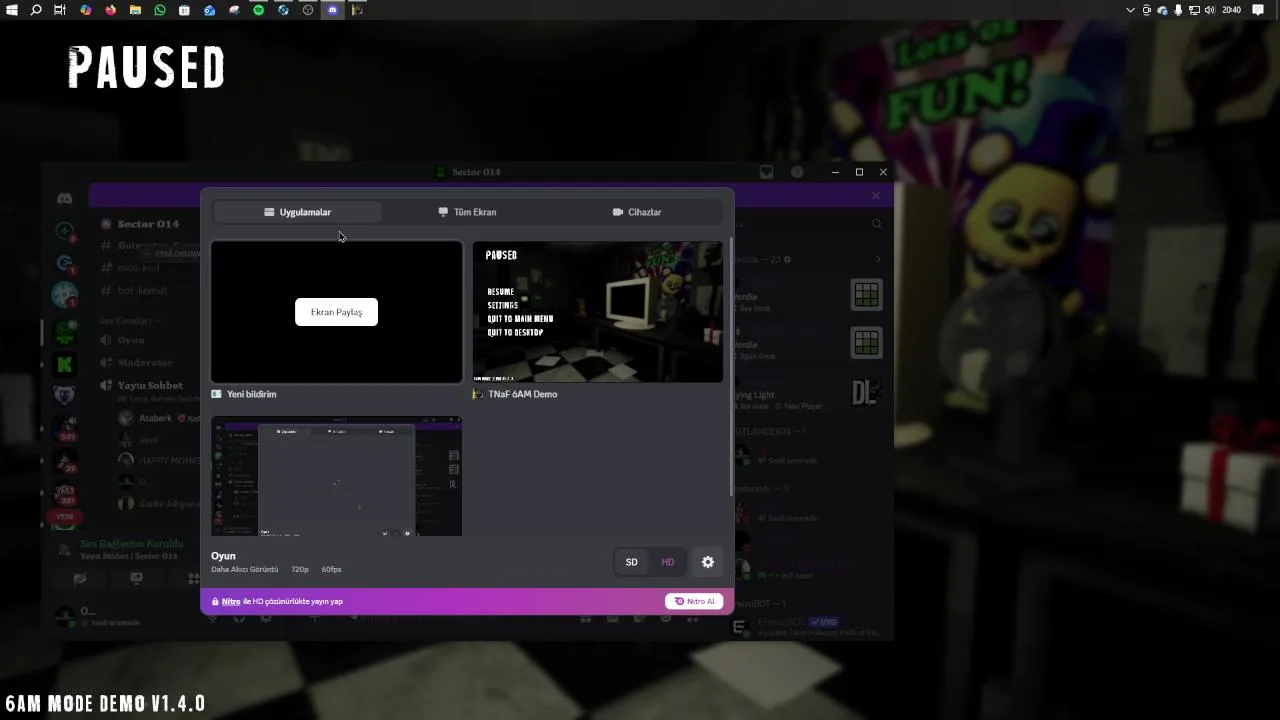Open first Wordle activity grid icon
Screen dimensions: 1280x720
click(866, 295)
